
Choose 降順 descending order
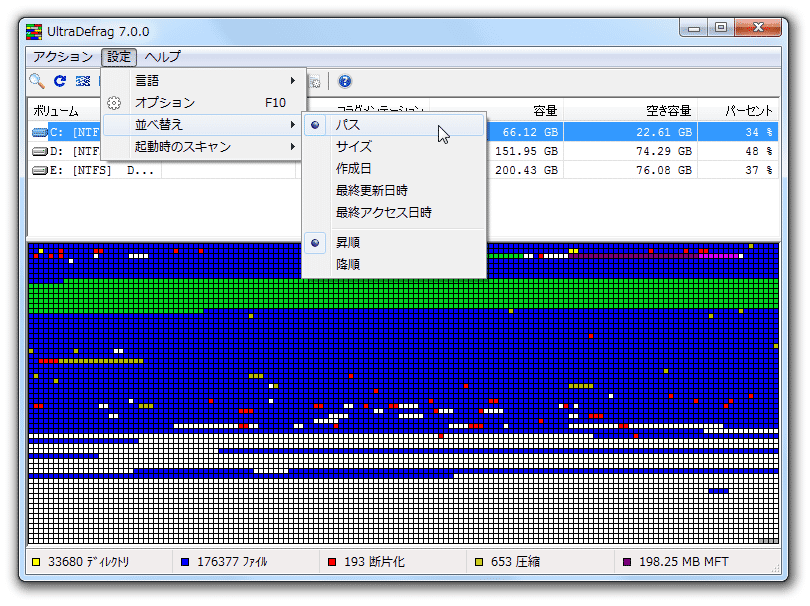click(394, 265)
